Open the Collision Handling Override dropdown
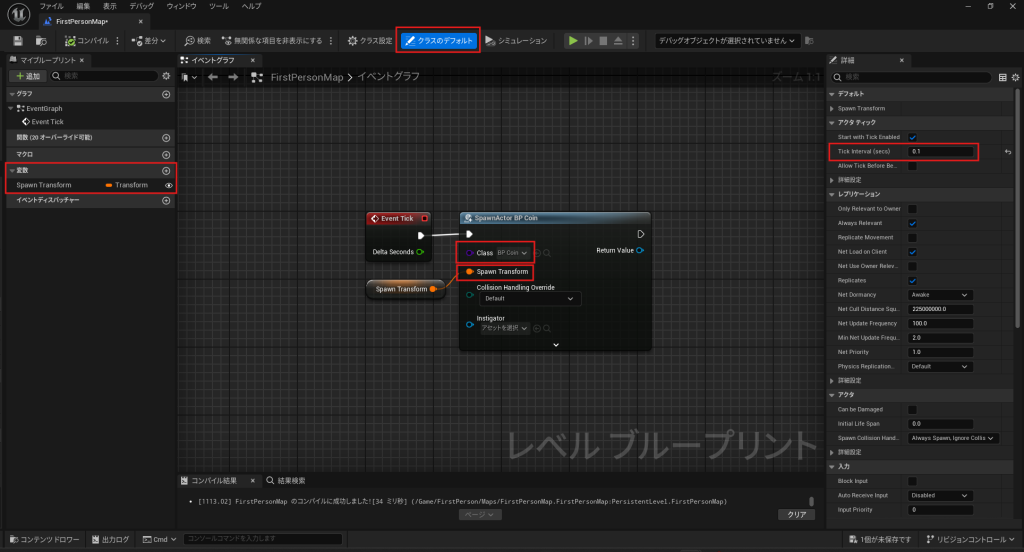This screenshot has width=1024, height=552. point(528,298)
